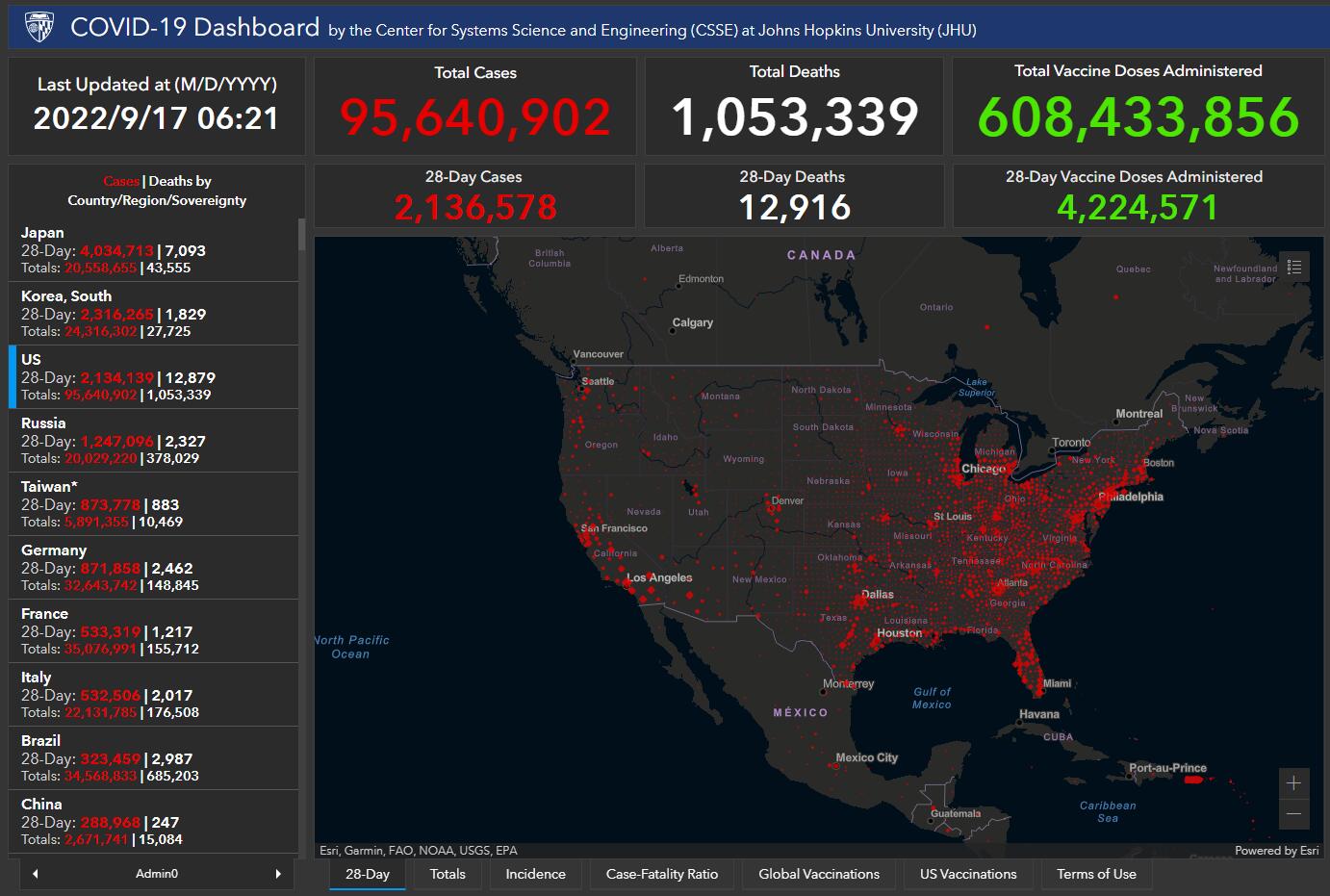Click the Montreal label on the map
Screen dimensions: 1330x896
pyautogui.click(x=1139, y=414)
